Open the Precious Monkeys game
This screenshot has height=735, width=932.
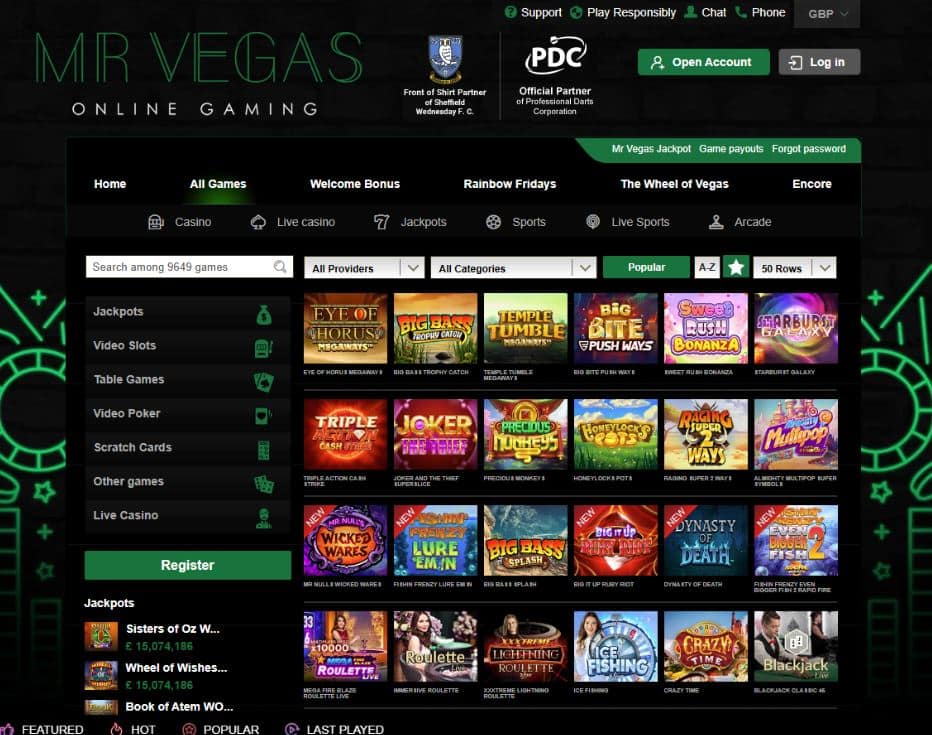pos(525,434)
